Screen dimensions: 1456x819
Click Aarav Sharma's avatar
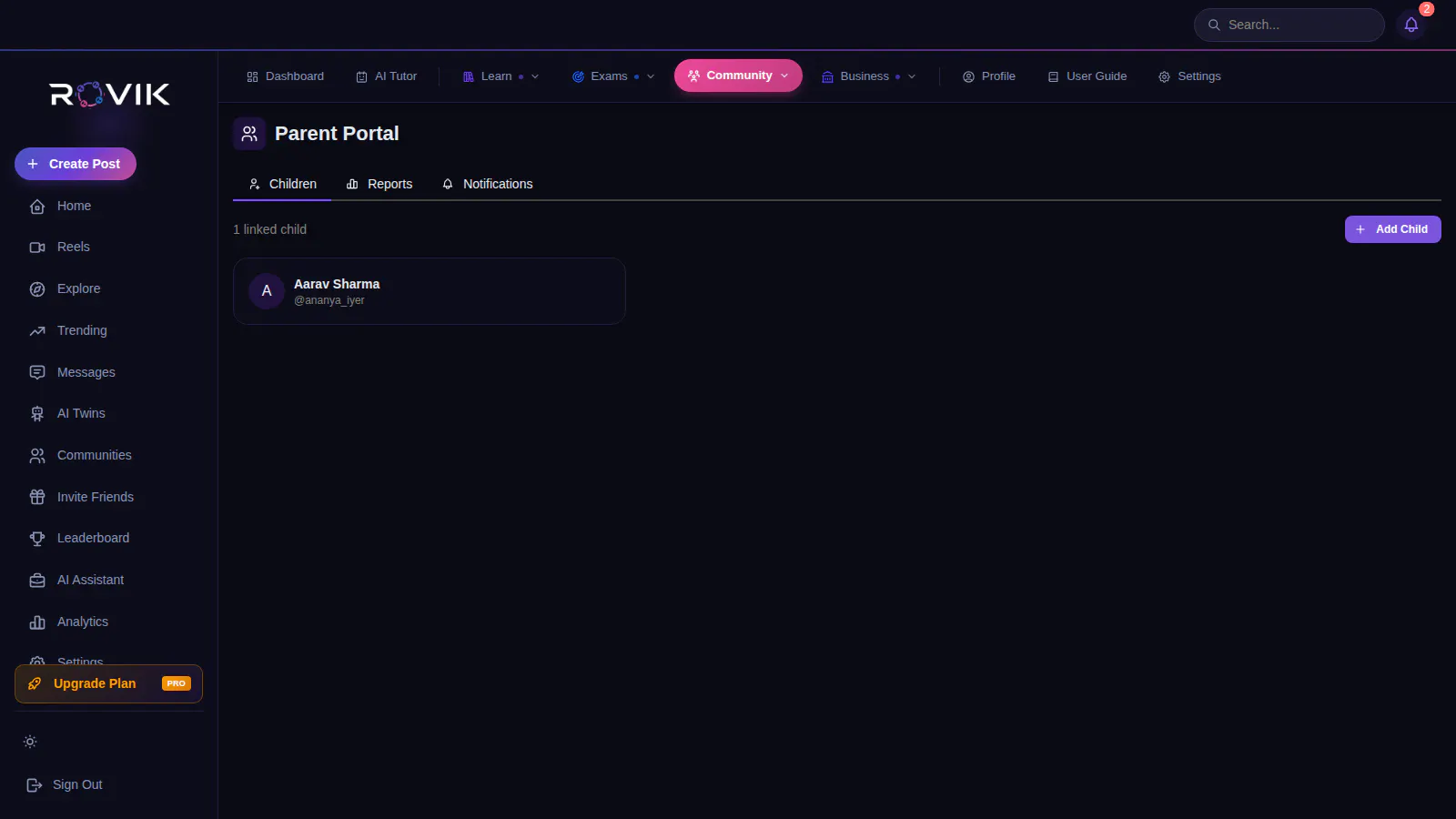pos(267,291)
